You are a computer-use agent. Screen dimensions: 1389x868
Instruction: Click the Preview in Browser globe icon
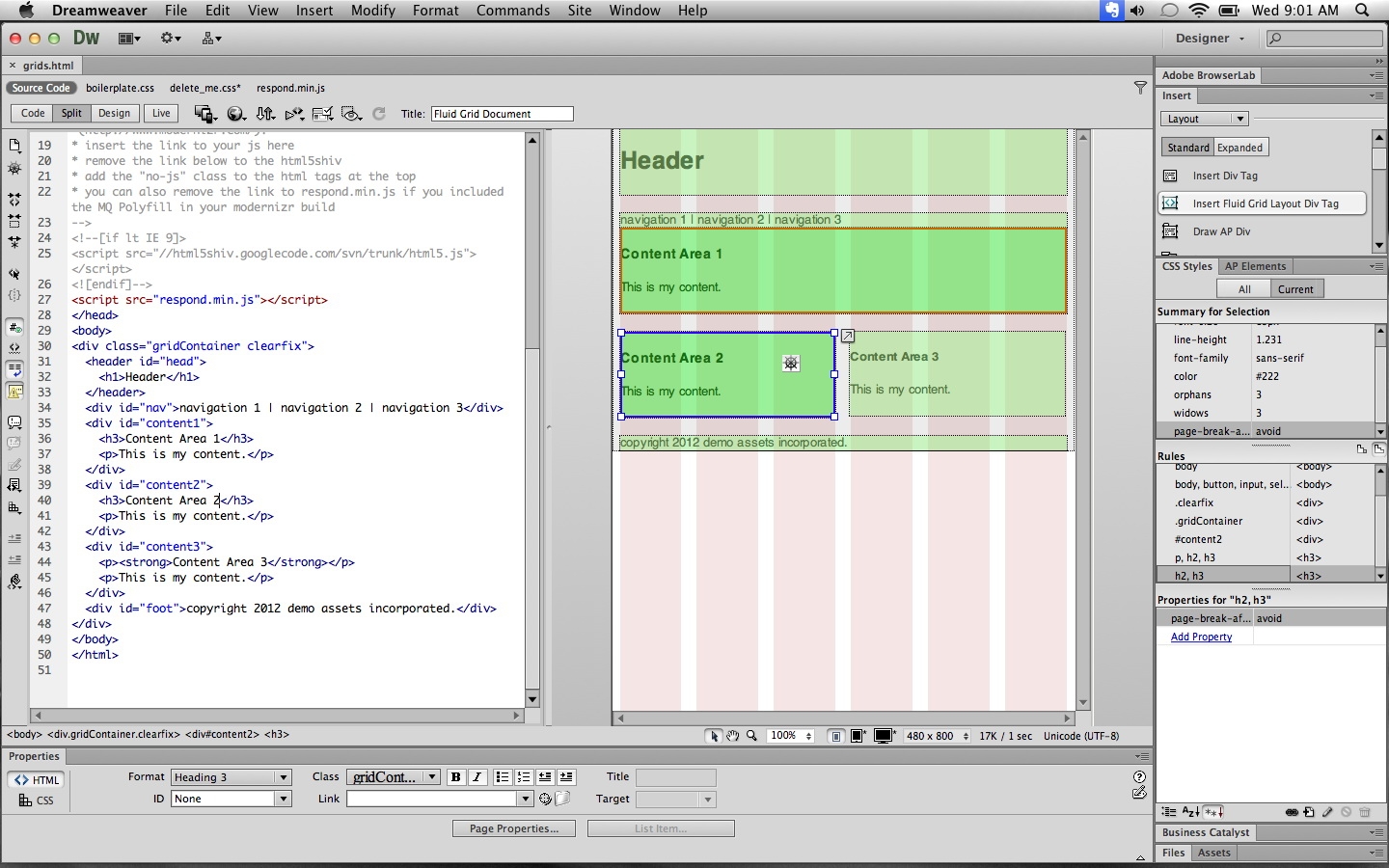[x=235, y=114]
